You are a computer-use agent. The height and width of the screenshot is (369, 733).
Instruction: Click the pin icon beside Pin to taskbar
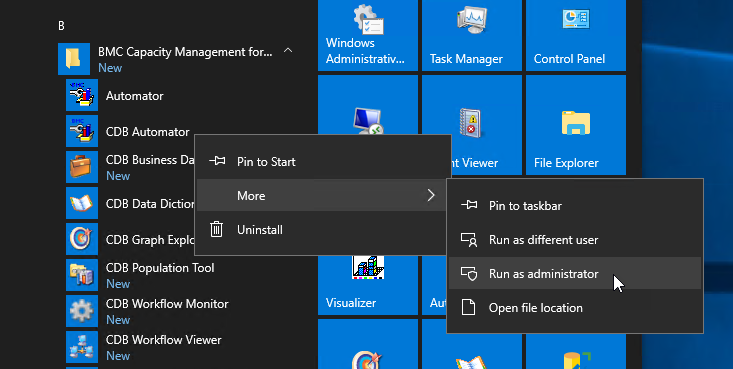coord(469,205)
